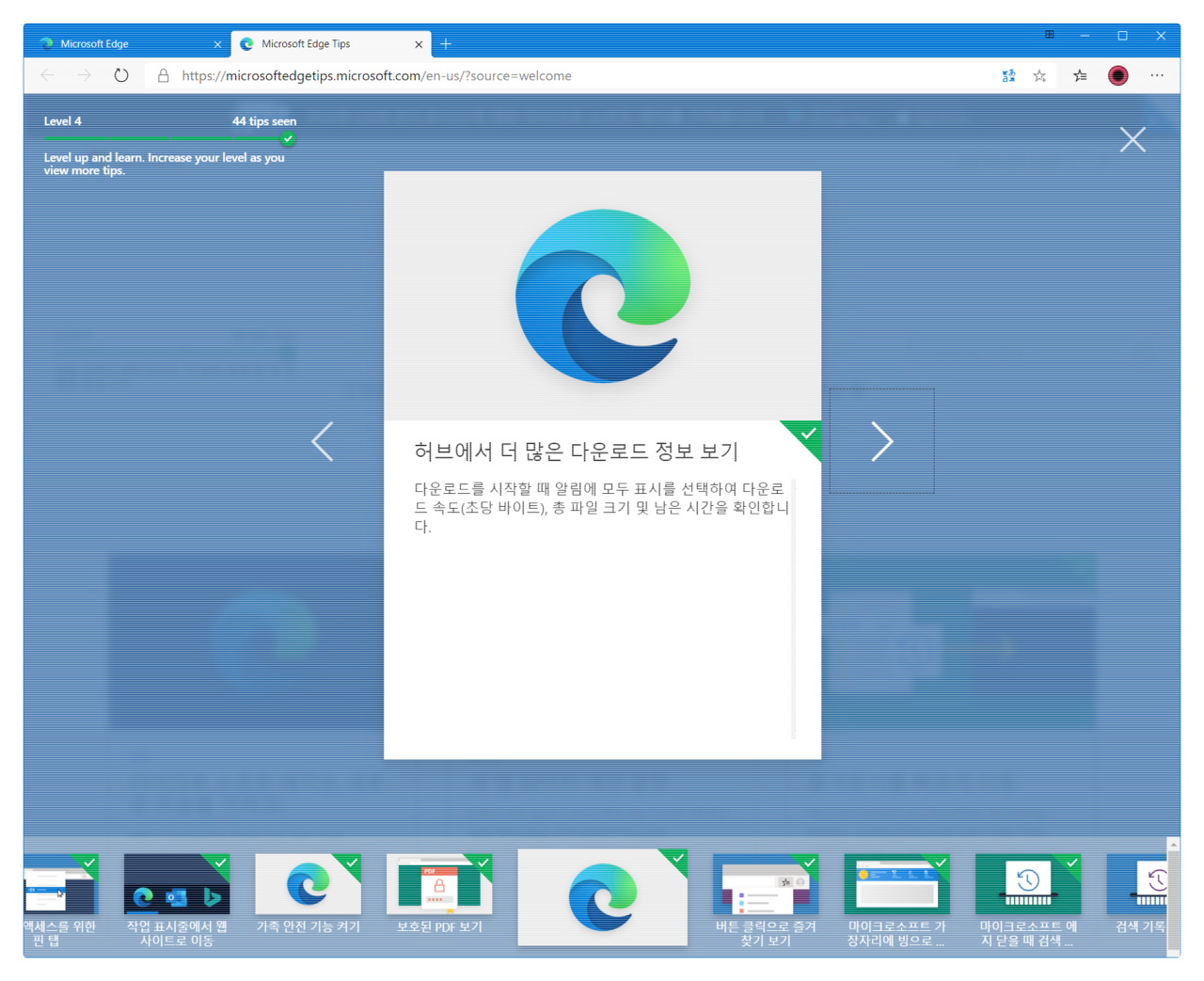Screen dimensions: 1204x981
Task: Reload the current page
Action: (x=121, y=75)
